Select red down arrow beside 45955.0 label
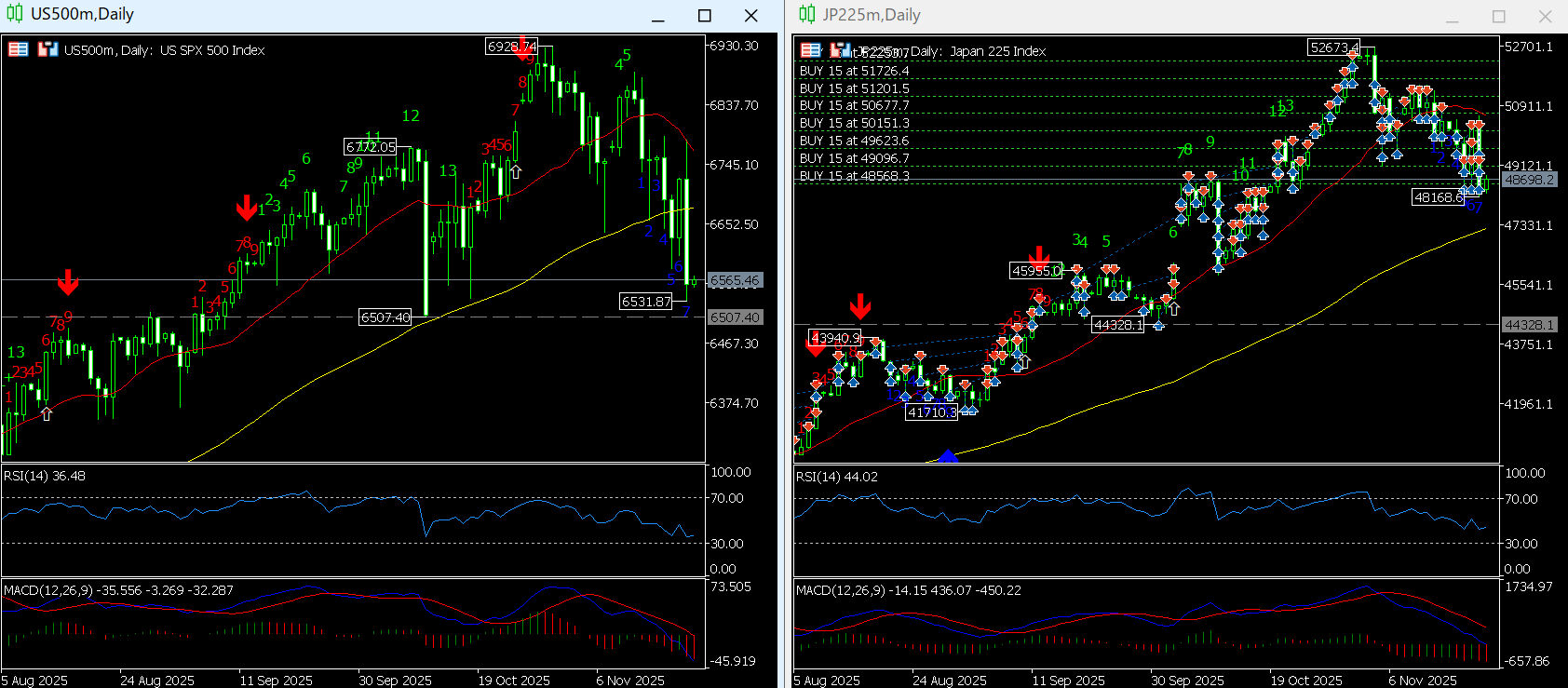 [1039, 257]
